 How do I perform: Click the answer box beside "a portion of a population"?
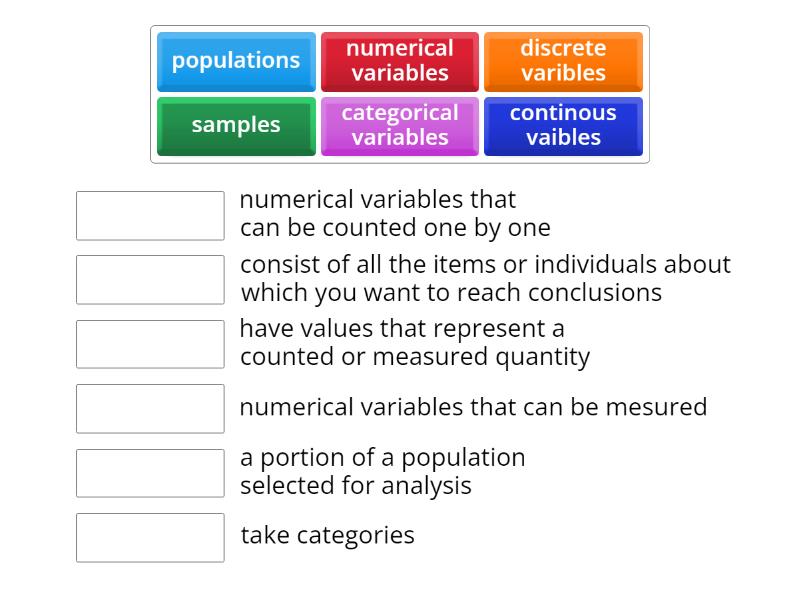(150, 472)
